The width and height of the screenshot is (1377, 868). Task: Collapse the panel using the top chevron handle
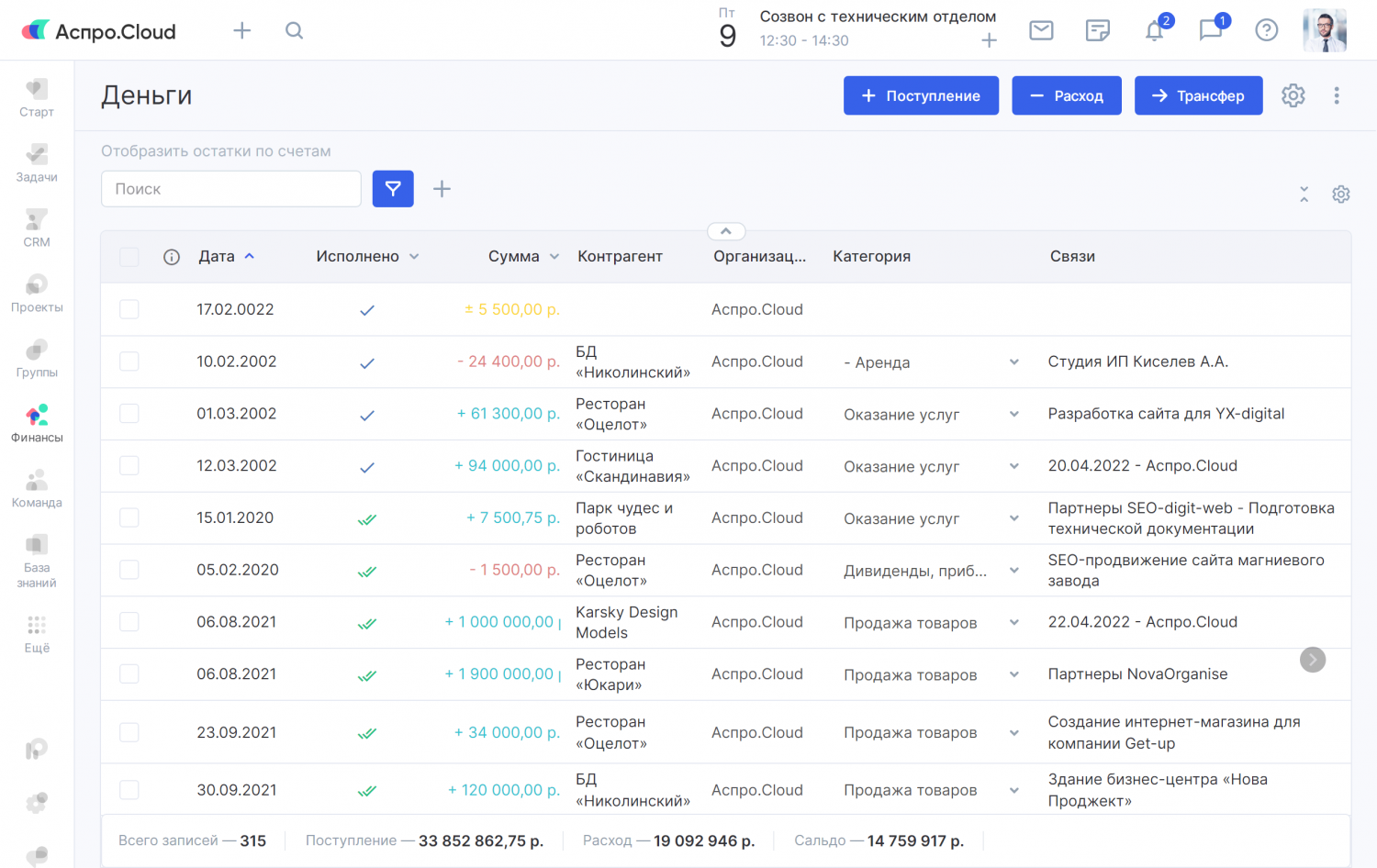pyautogui.click(x=725, y=231)
